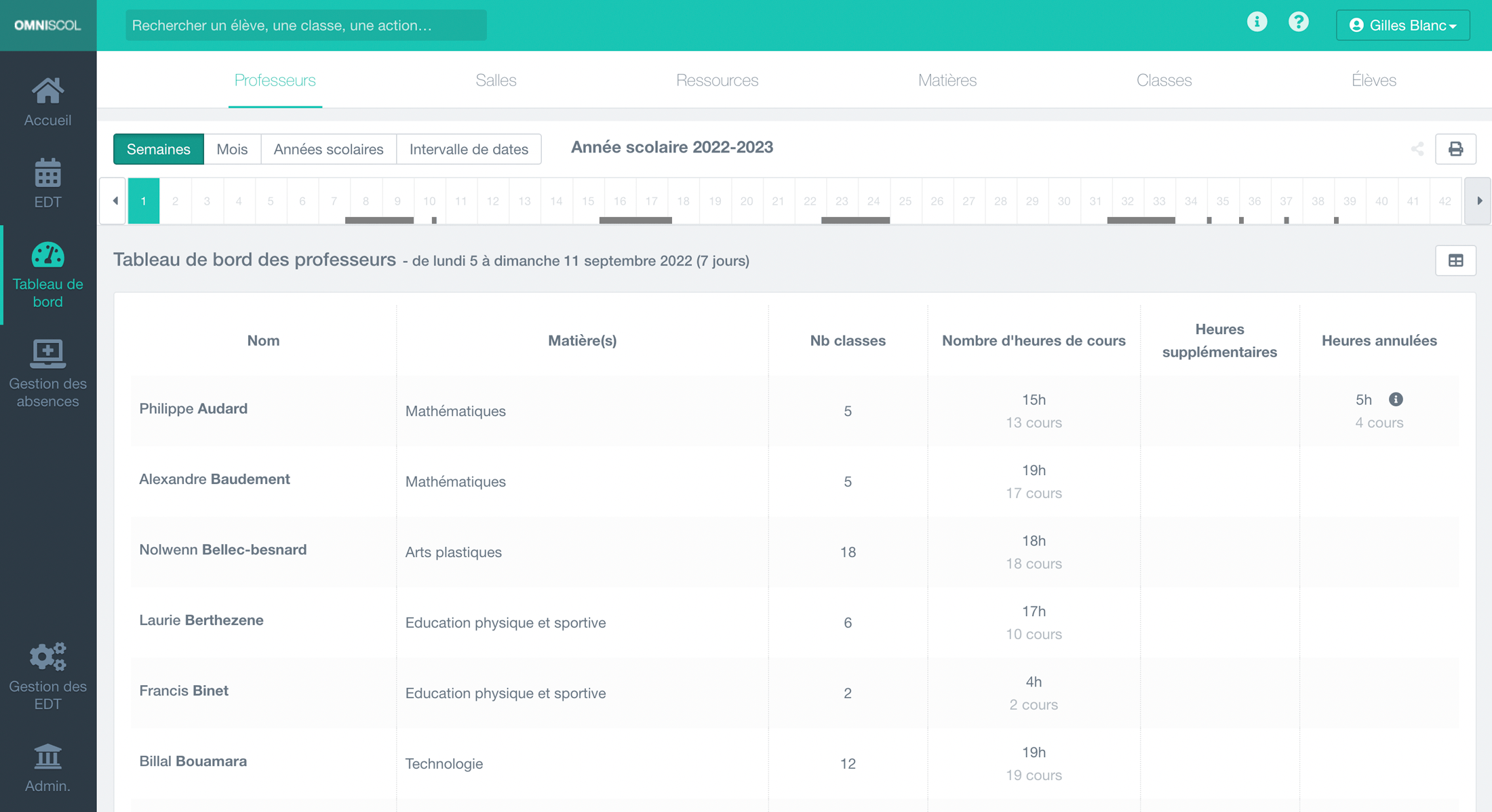Image resolution: width=1492 pixels, height=812 pixels.
Task: Open the help question mark icon
Action: point(1298,22)
